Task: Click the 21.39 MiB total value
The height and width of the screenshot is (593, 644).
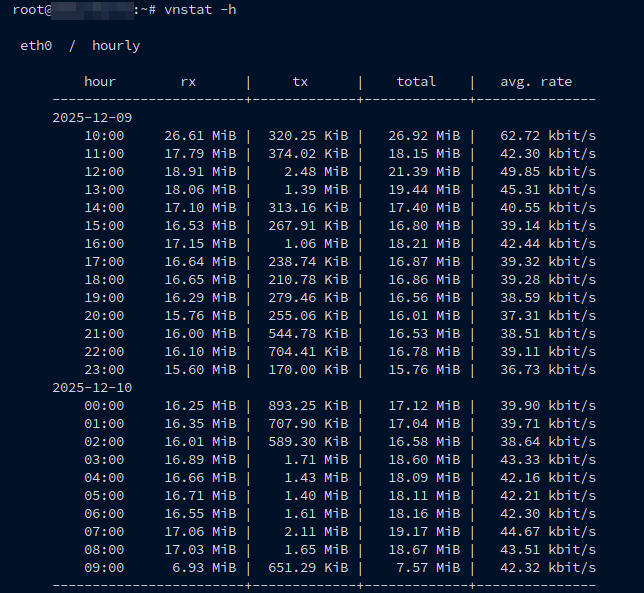Action: pos(424,172)
